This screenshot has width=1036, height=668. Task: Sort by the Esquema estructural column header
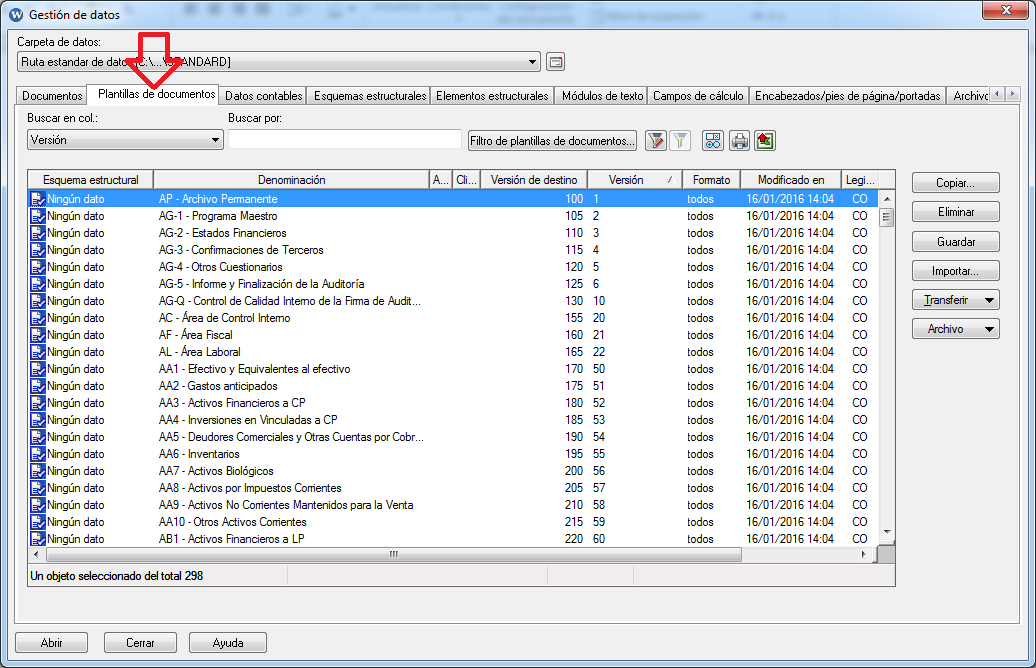pos(91,180)
